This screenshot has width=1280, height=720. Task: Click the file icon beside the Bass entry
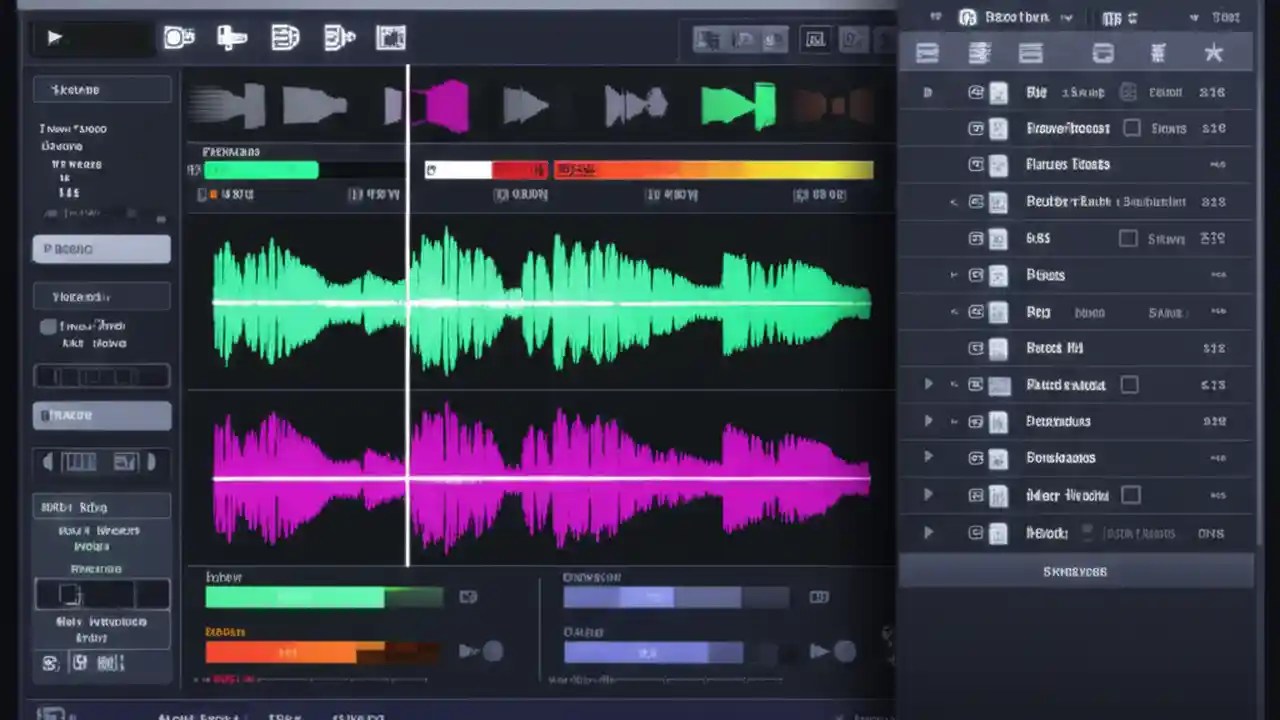tap(998, 312)
